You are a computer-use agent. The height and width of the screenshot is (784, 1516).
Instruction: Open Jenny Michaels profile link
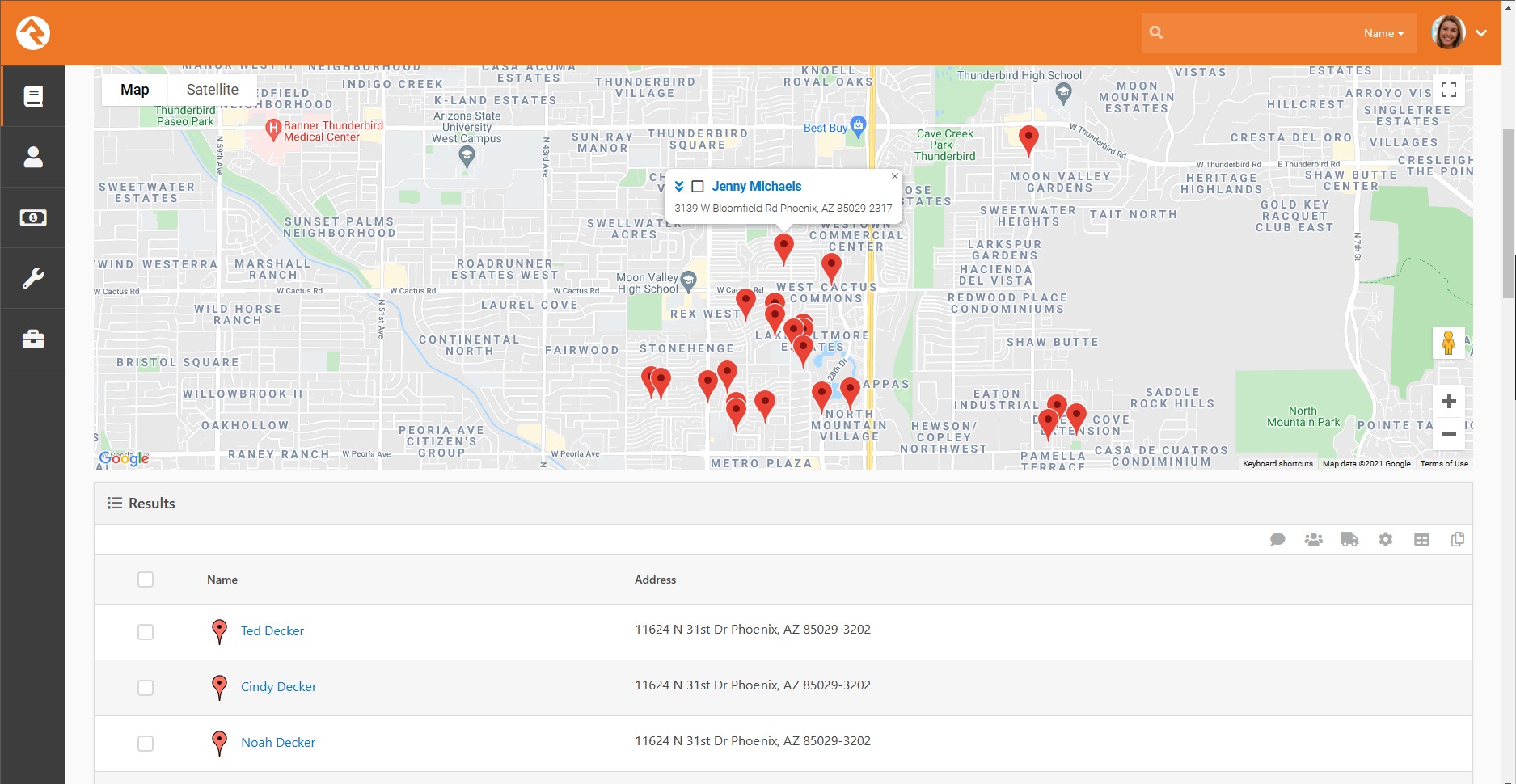(757, 186)
